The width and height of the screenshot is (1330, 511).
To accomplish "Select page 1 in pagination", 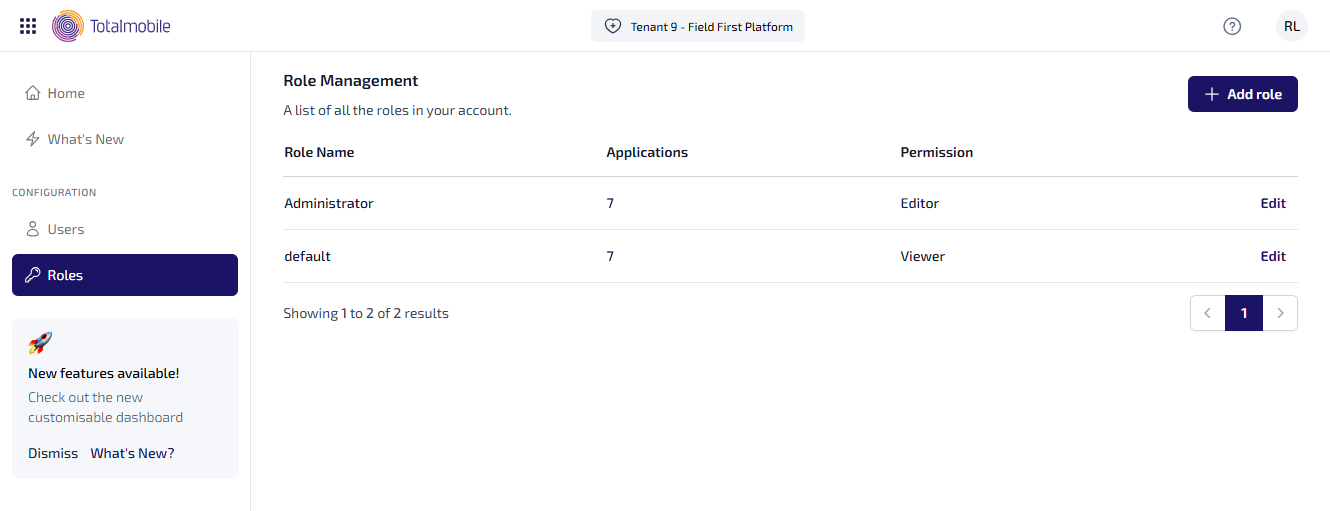I will click(1244, 313).
